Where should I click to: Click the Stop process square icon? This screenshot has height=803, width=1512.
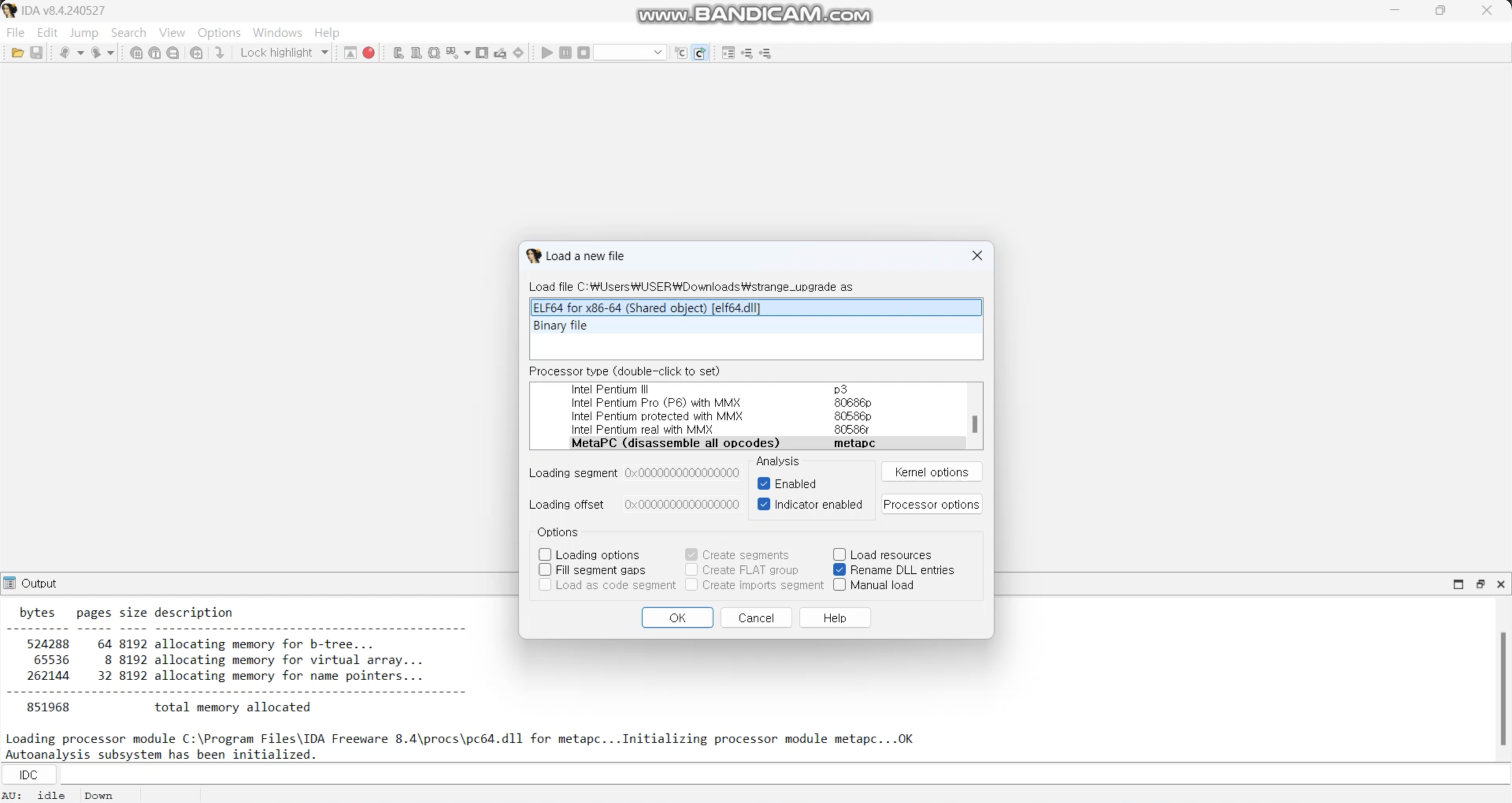click(x=583, y=53)
